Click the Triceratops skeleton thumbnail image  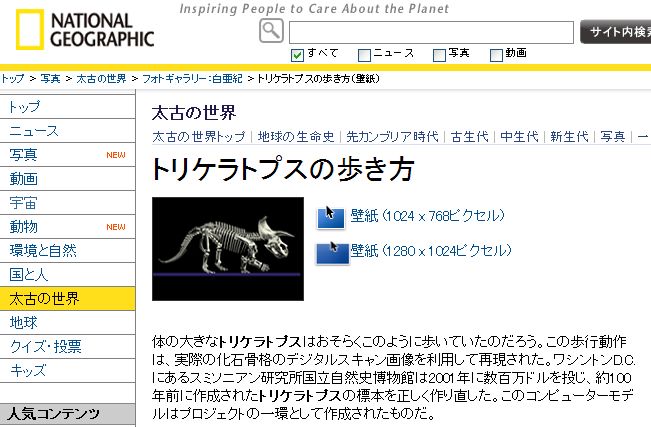pyautogui.click(x=228, y=249)
